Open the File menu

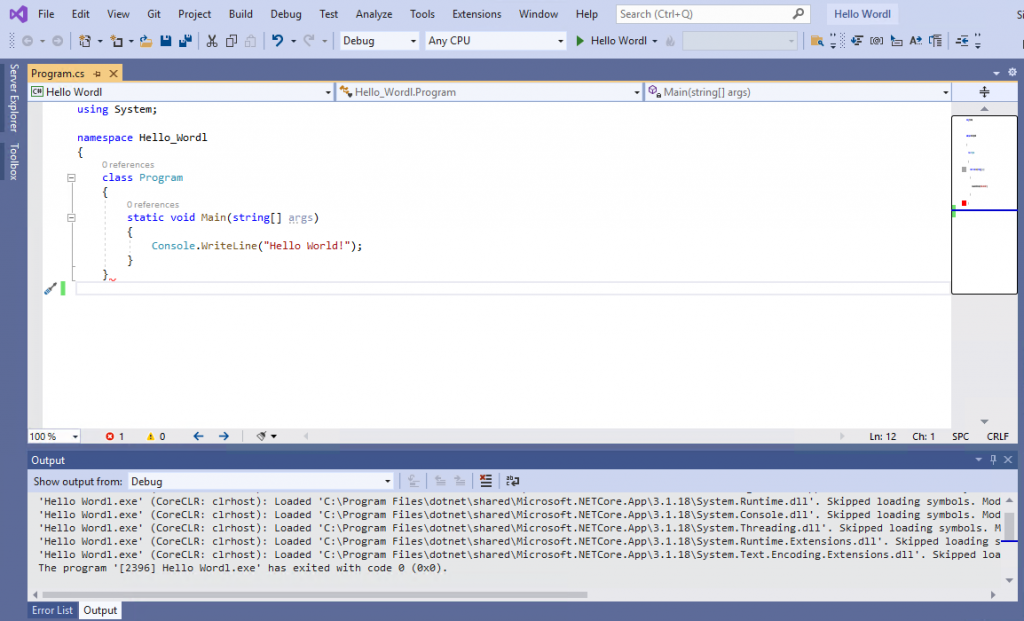(46, 14)
